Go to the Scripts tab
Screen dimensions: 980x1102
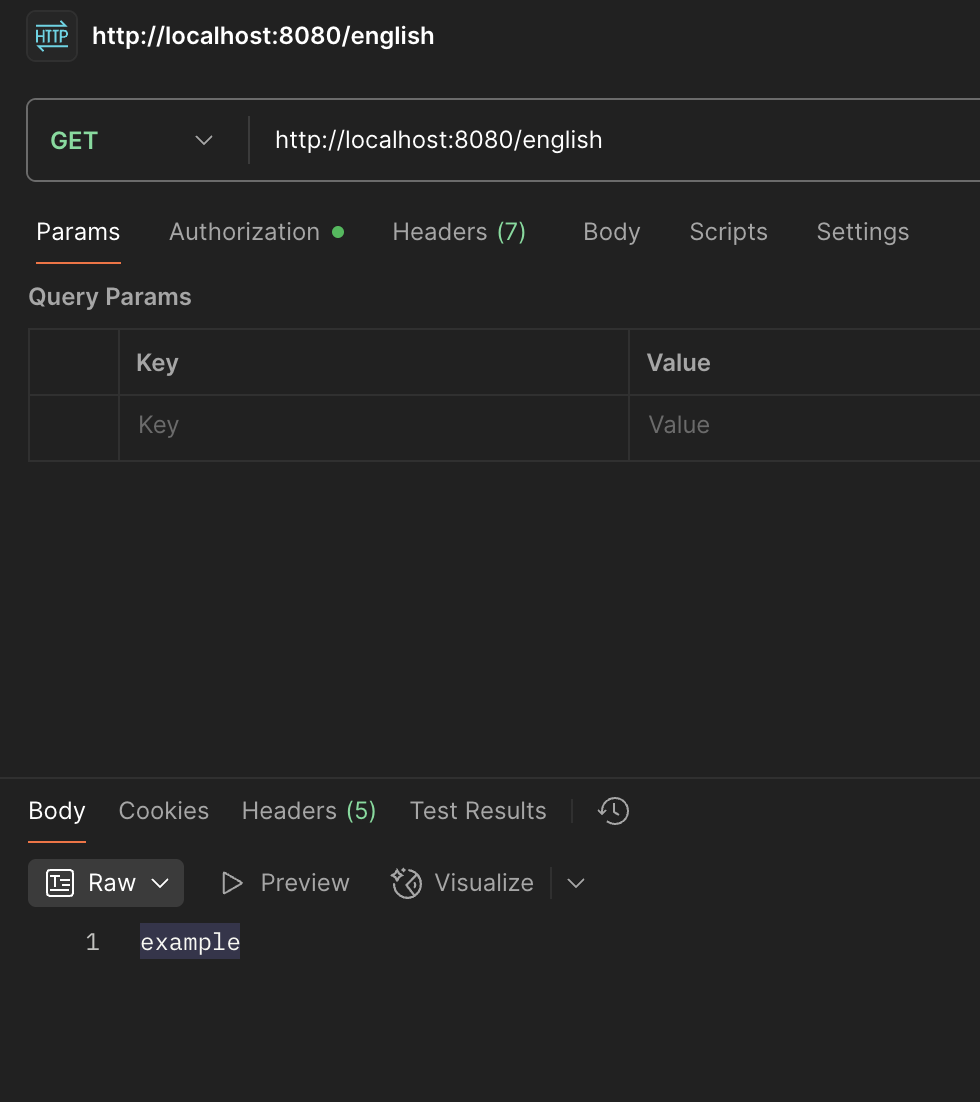pyautogui.click(x=728, y=232)
